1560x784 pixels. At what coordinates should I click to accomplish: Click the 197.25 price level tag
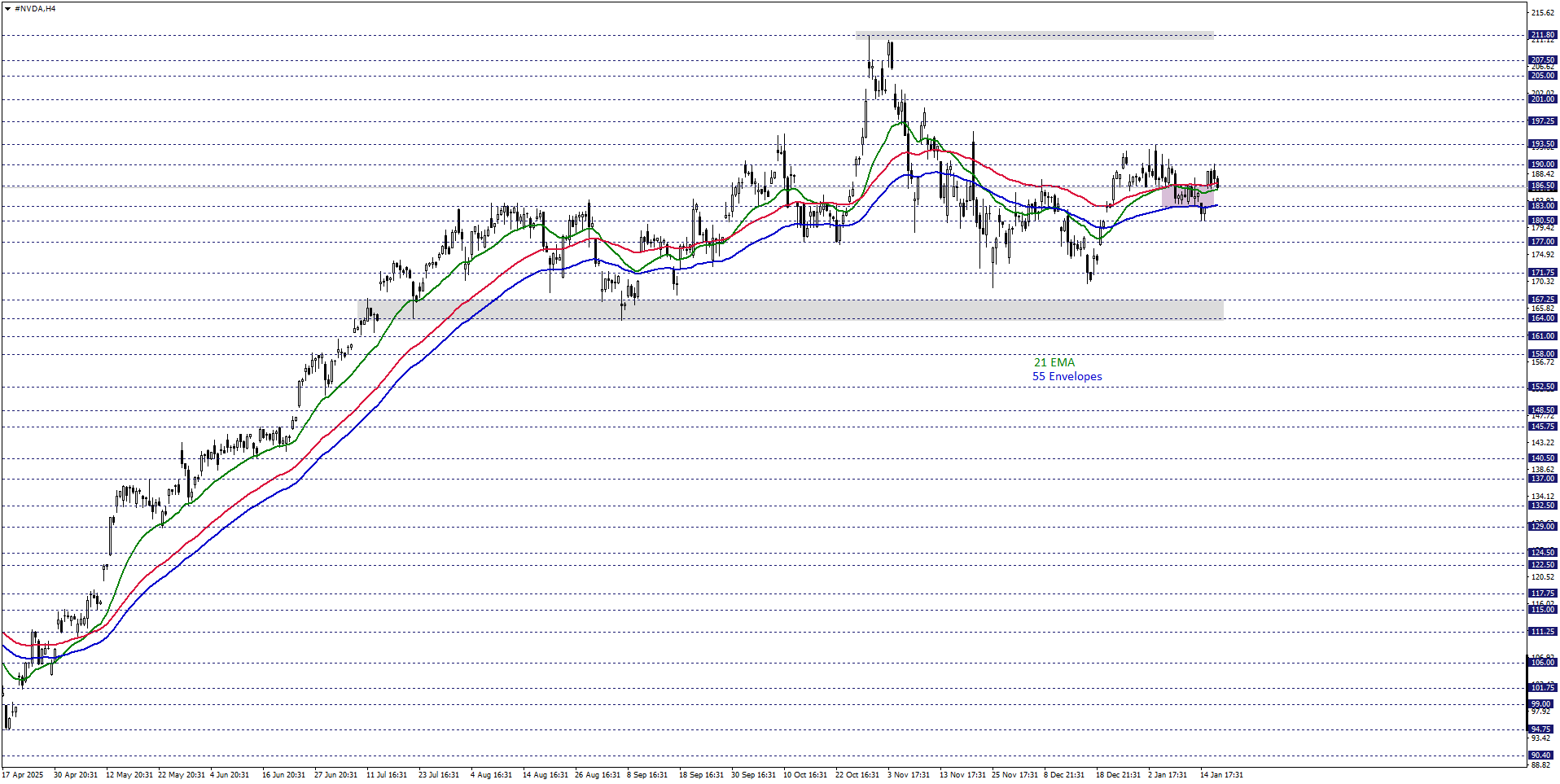pyautogui.click(x=1542, y=121)
